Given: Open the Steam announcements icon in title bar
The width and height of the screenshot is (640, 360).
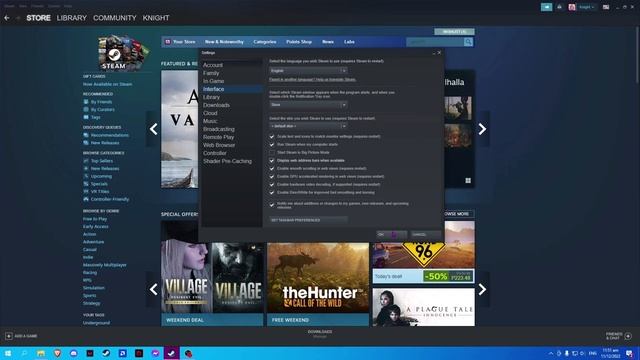Looking at the screenshot, I should click(546, 7).
